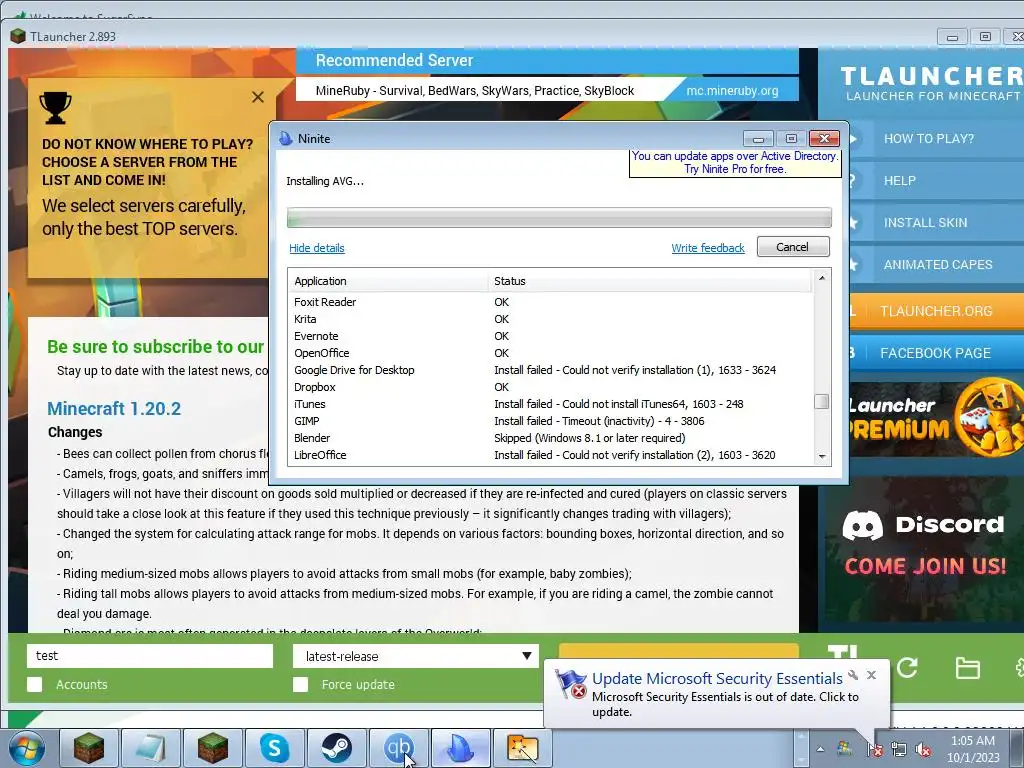1024x768 pixels.
Task: Select the Blender row
Action: click(x=550, y=438)
